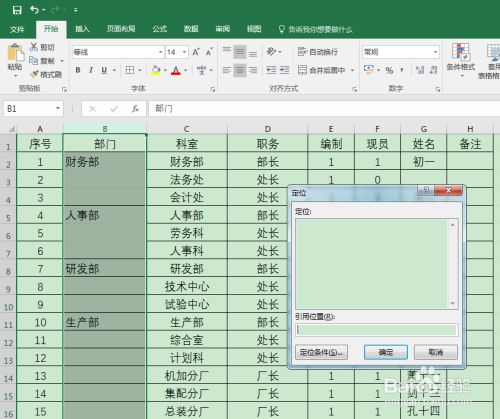The height and width of the screenshot is (419, 500).
Task: Toggle underline formatting
Action: (104, 70)
